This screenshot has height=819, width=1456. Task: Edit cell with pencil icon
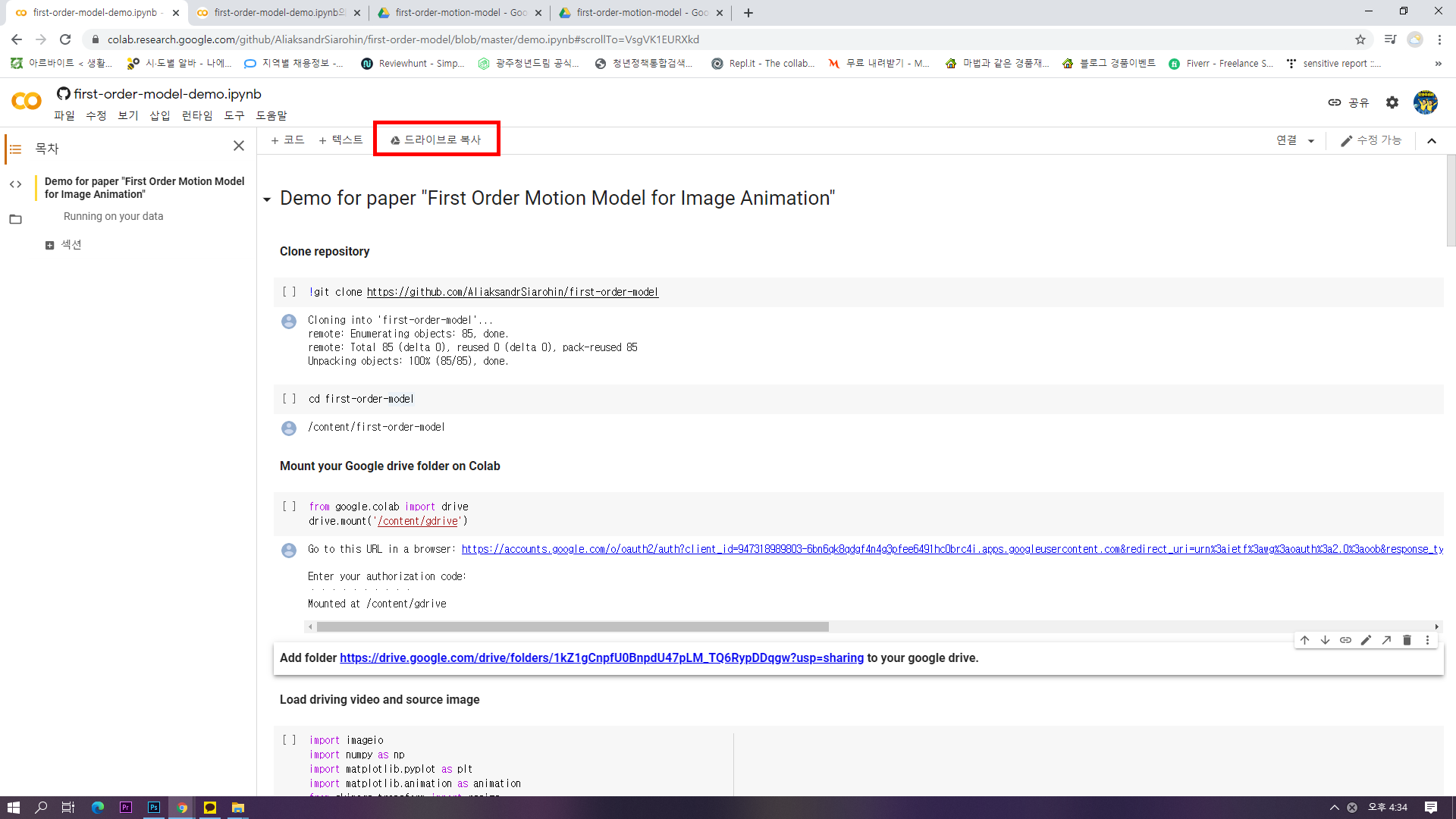[x=1366, y=640]
